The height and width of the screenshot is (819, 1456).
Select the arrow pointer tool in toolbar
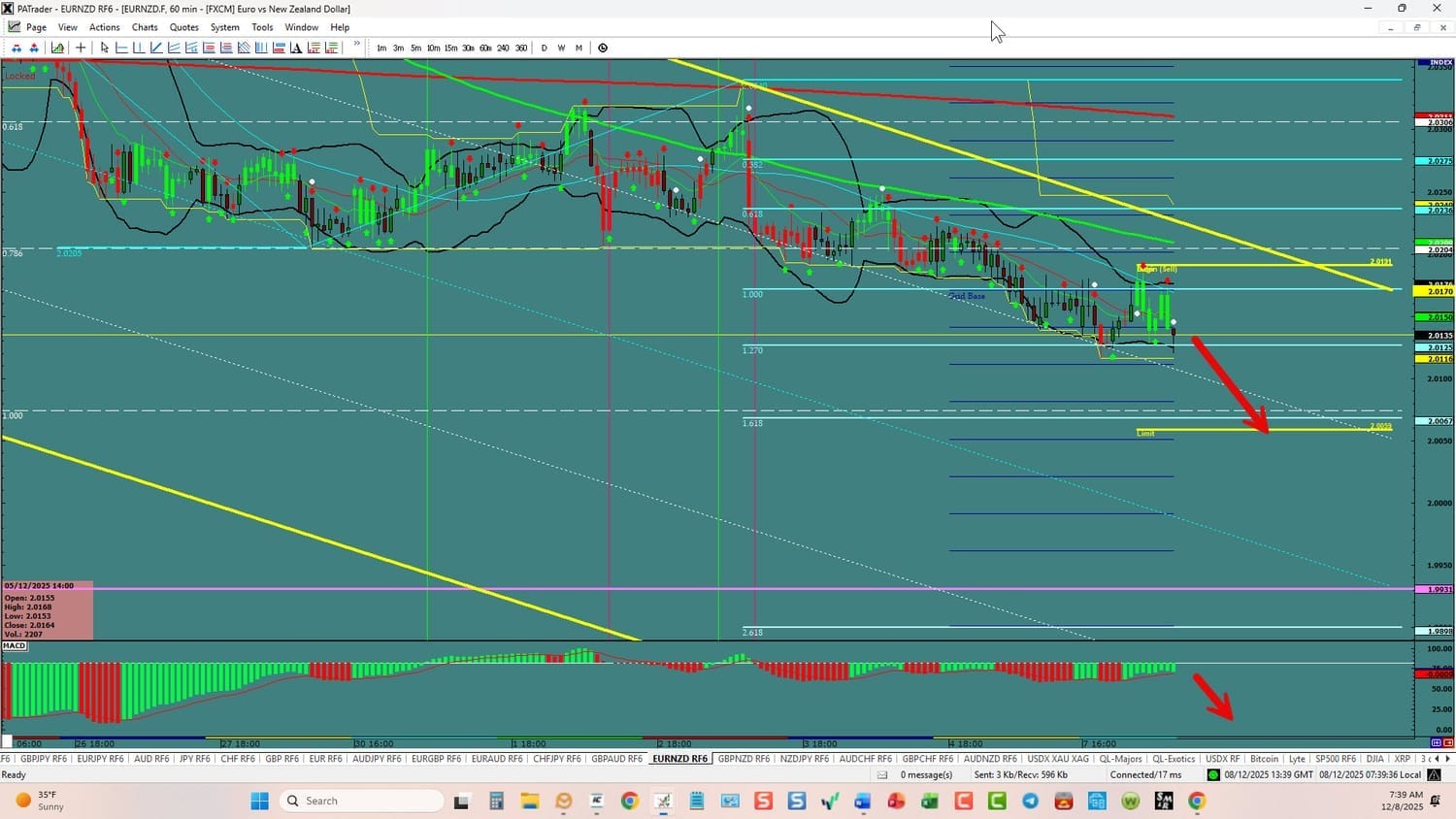coord(104,48)
